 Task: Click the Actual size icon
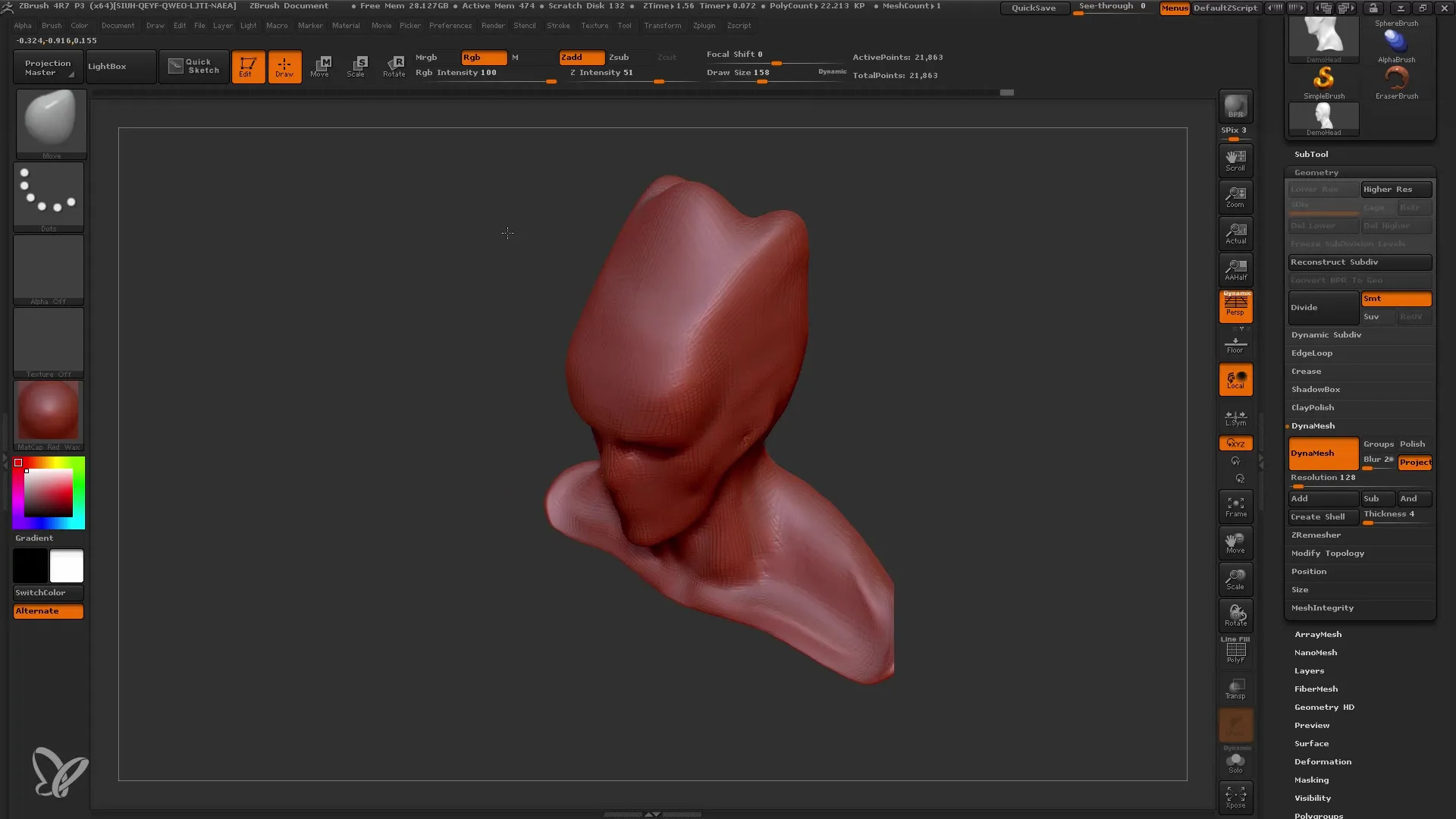tap(1235, 233)
